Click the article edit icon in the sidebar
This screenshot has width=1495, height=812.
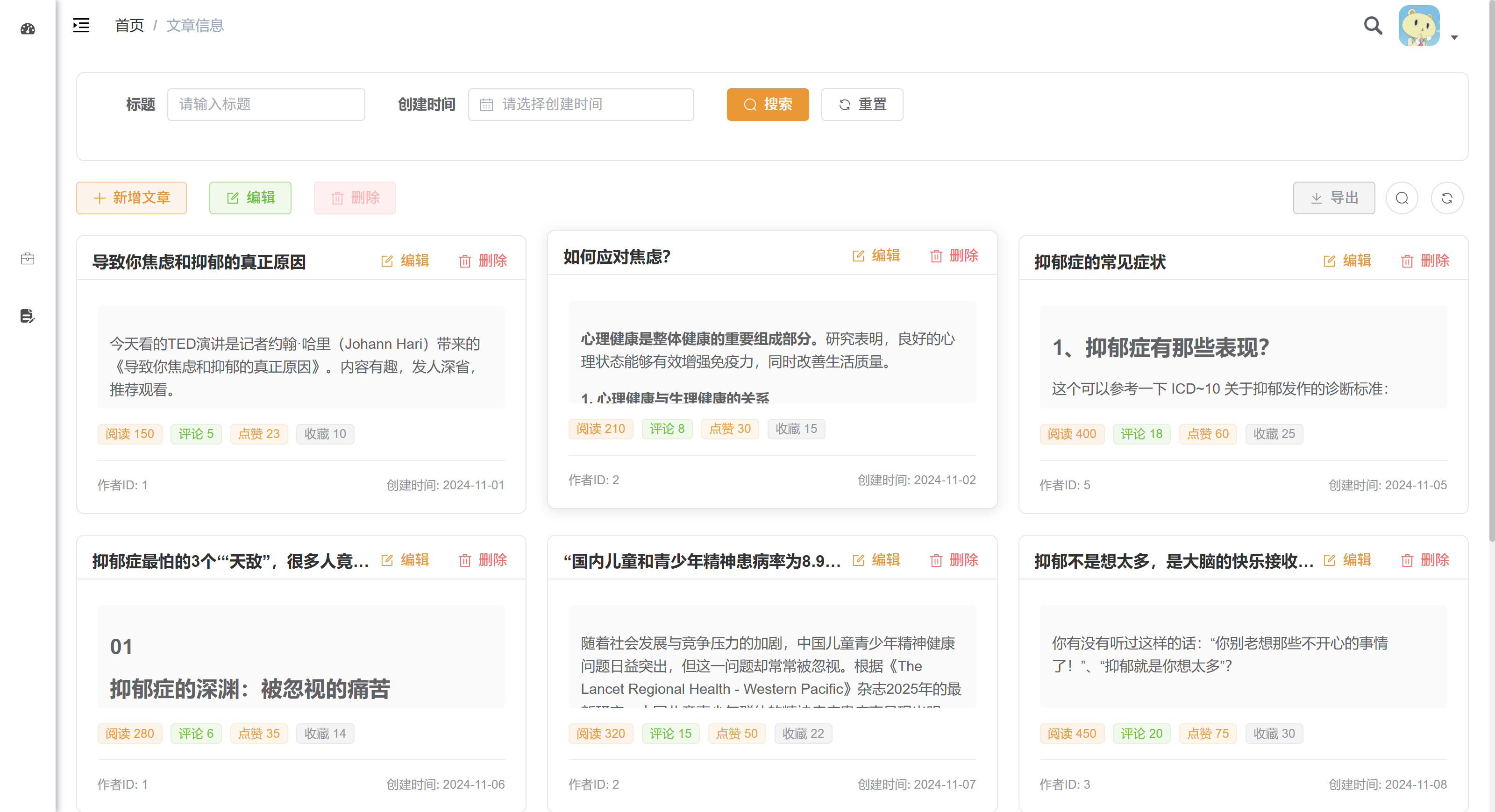coord(27,316)
